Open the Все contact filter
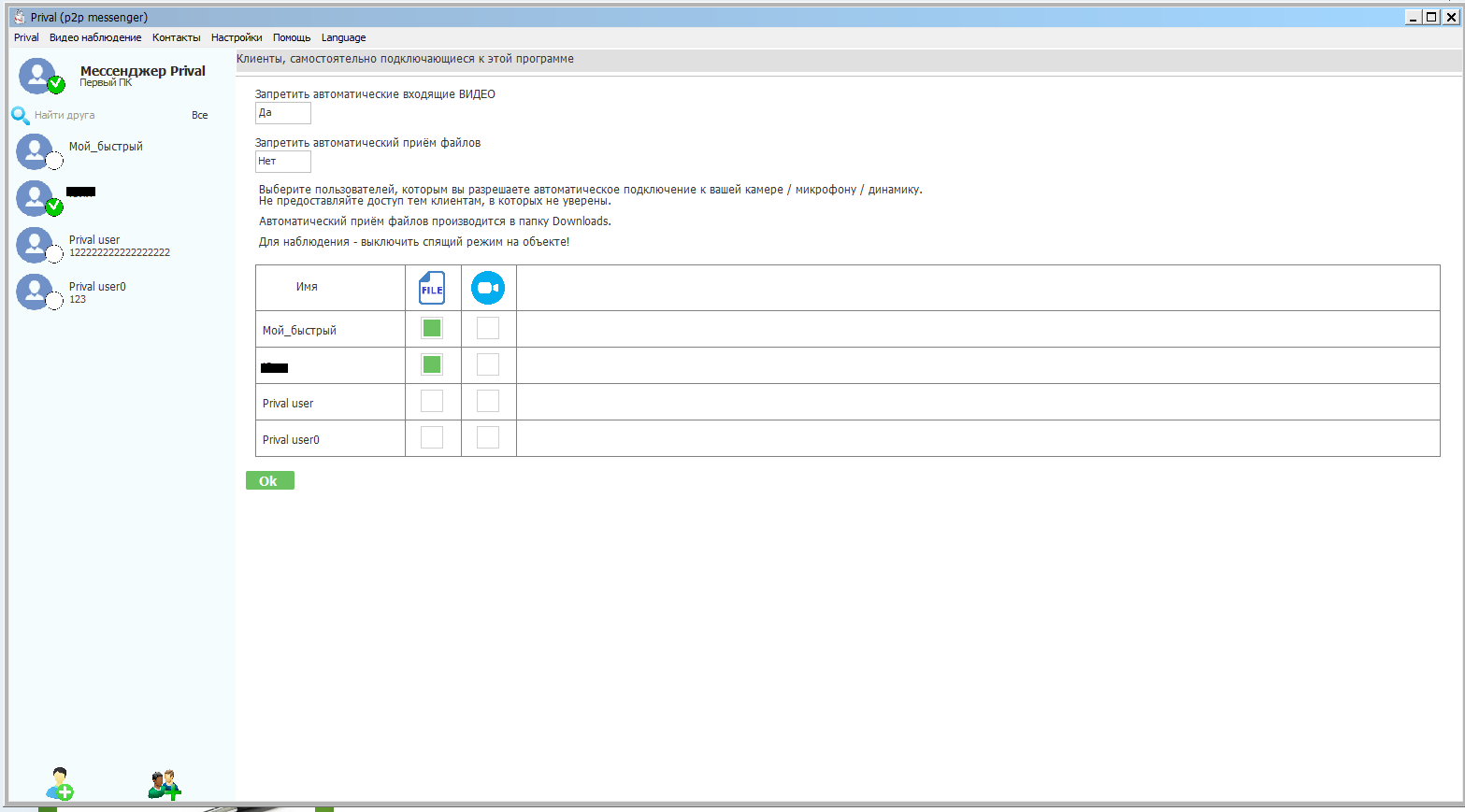This screenshot has height=812, width=1465. pos(199,116)
